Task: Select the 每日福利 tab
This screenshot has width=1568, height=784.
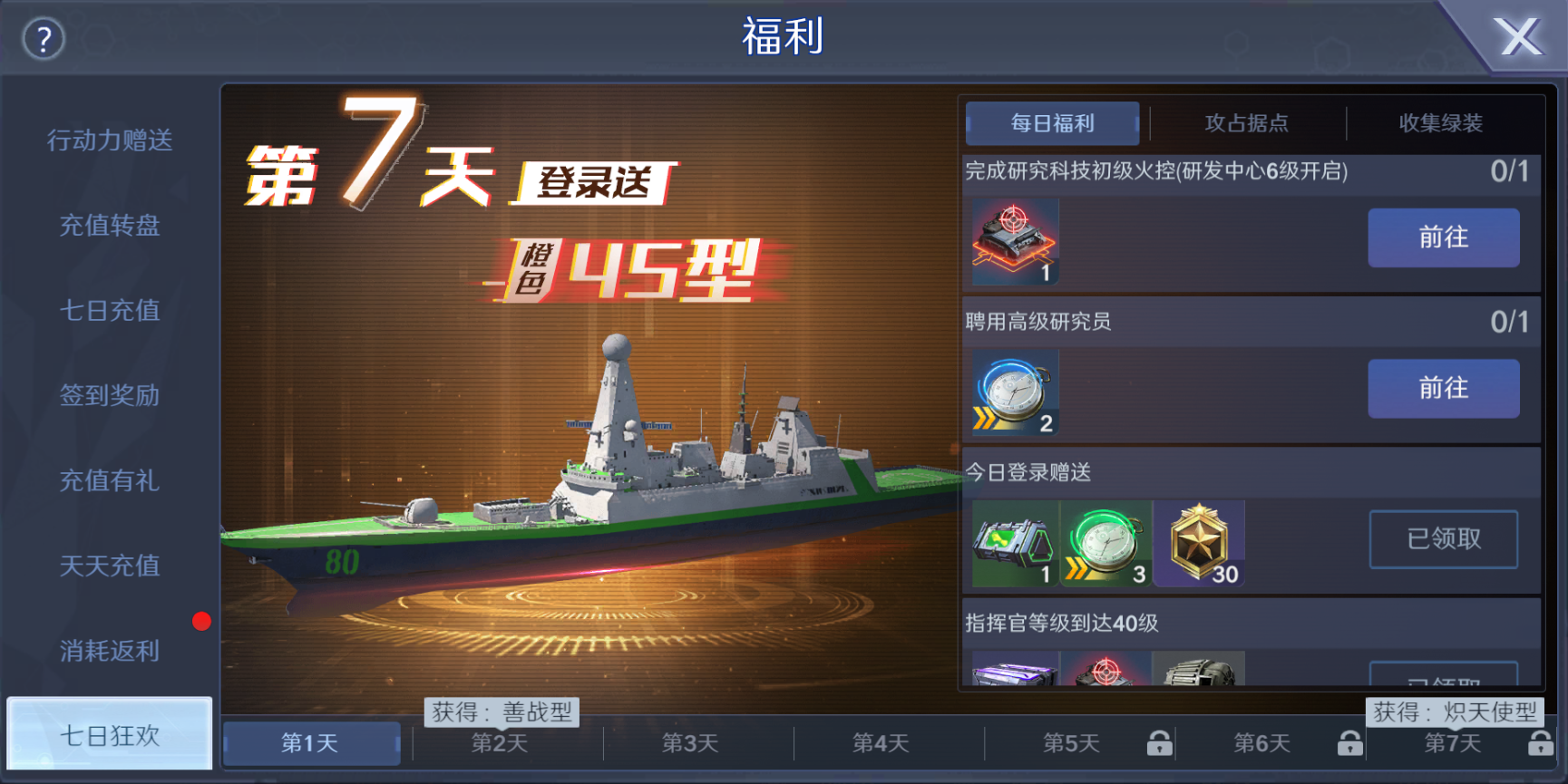Action: pyautogui.click(x=1053, y=123)
